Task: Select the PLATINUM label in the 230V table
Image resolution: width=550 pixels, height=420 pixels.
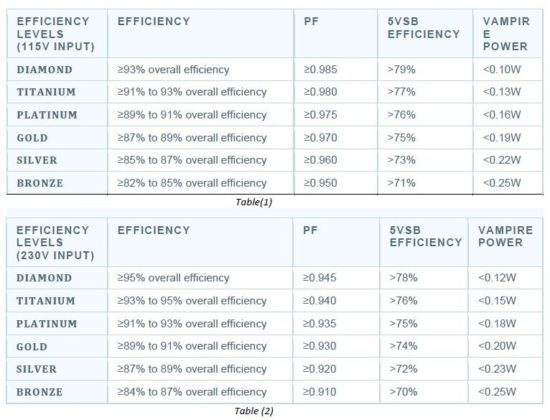Action: [47, 324]
